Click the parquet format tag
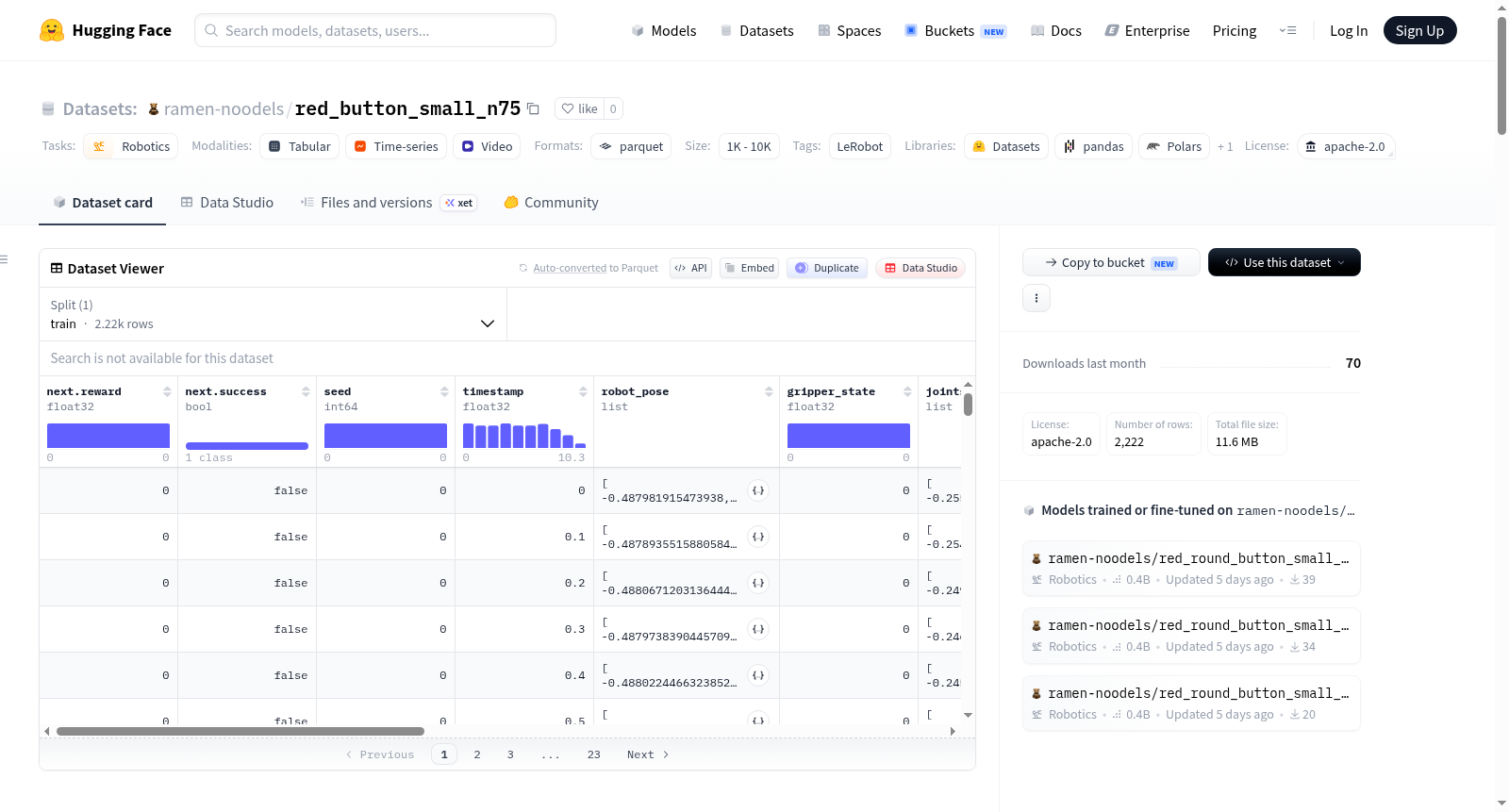1509x812 pixels. click(631, 146)
